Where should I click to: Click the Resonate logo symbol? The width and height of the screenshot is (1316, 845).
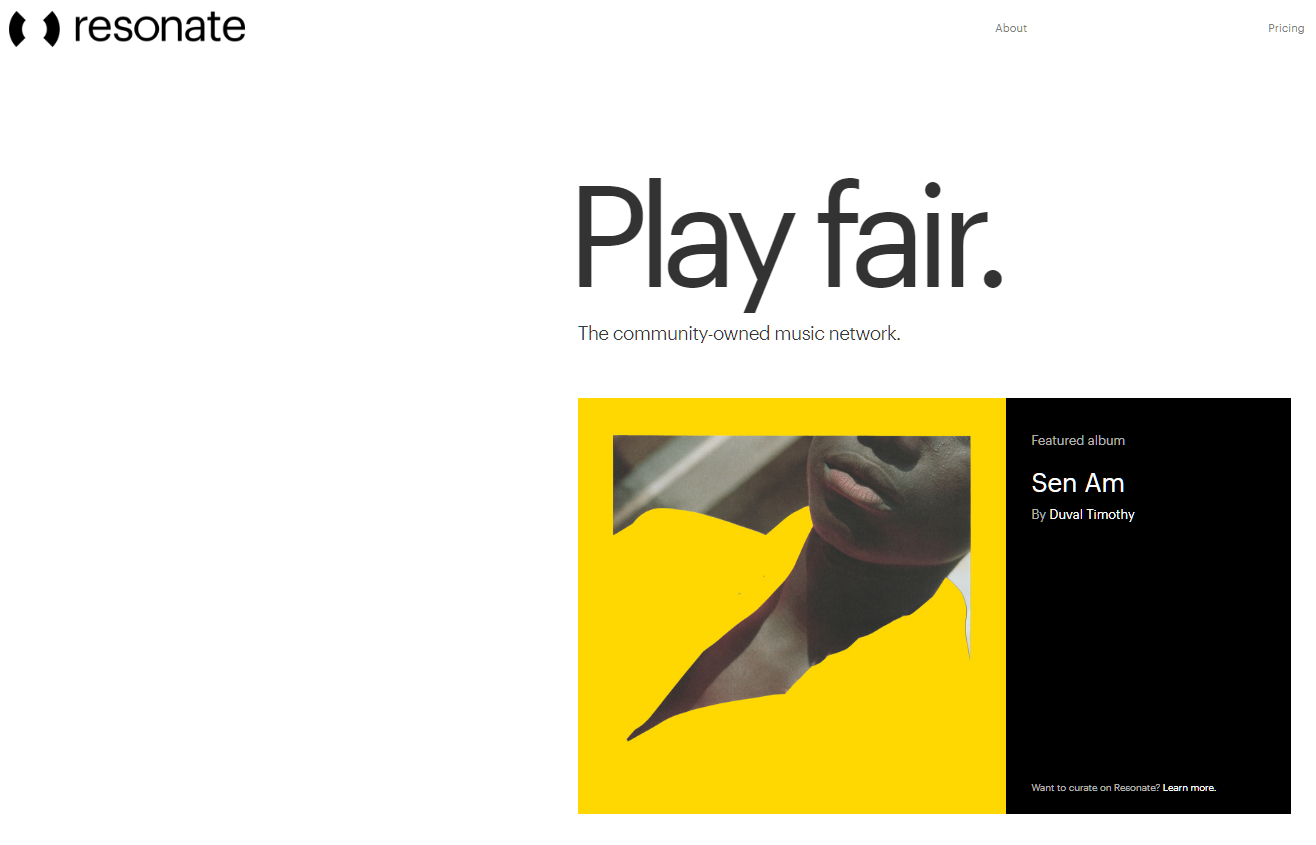point(34,29)
